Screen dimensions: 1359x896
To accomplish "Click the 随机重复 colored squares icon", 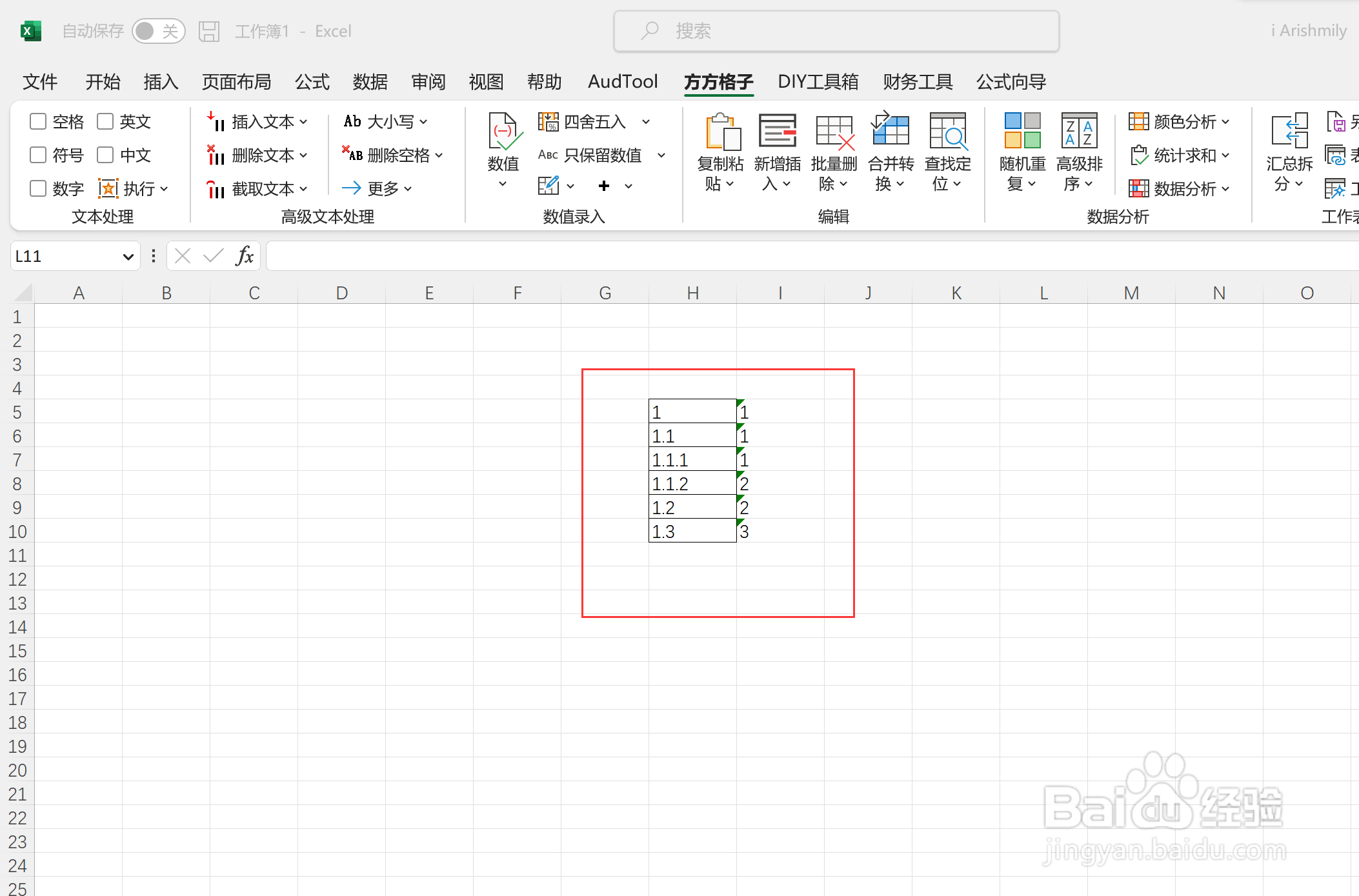I will pos(1022,130).
